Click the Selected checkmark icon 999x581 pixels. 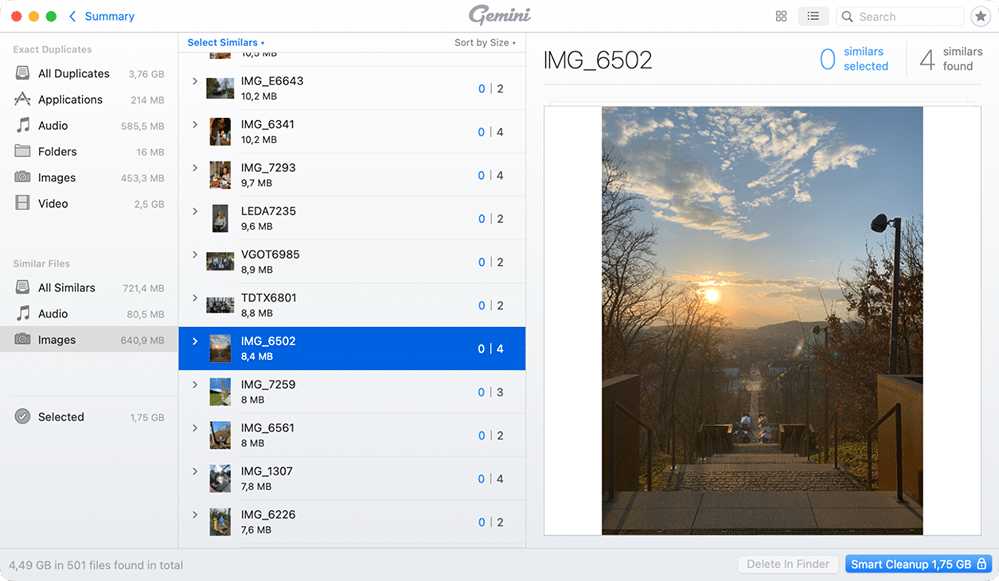coord(22,417)
